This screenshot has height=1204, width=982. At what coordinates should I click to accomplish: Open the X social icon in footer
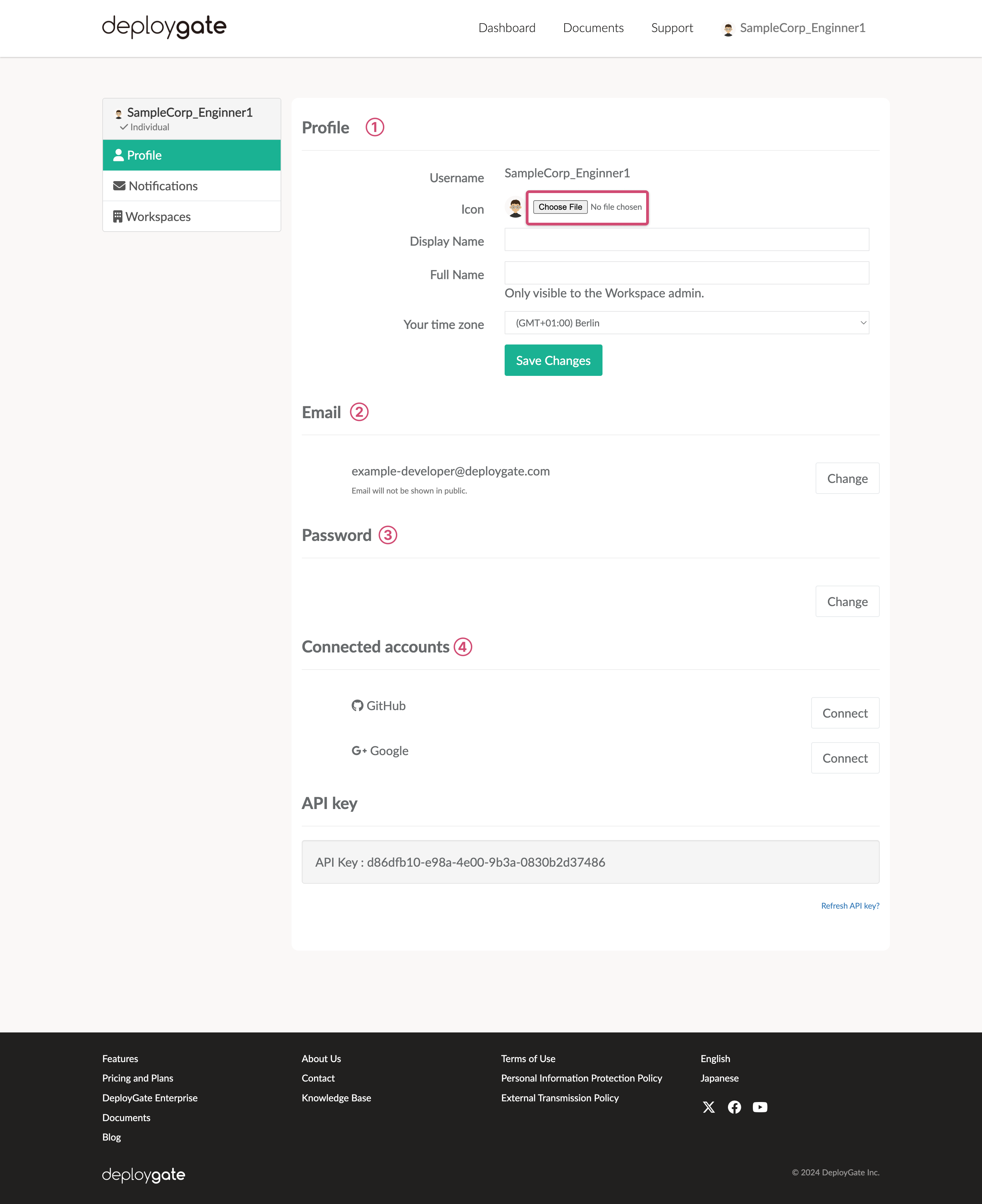coord(709,1107)
